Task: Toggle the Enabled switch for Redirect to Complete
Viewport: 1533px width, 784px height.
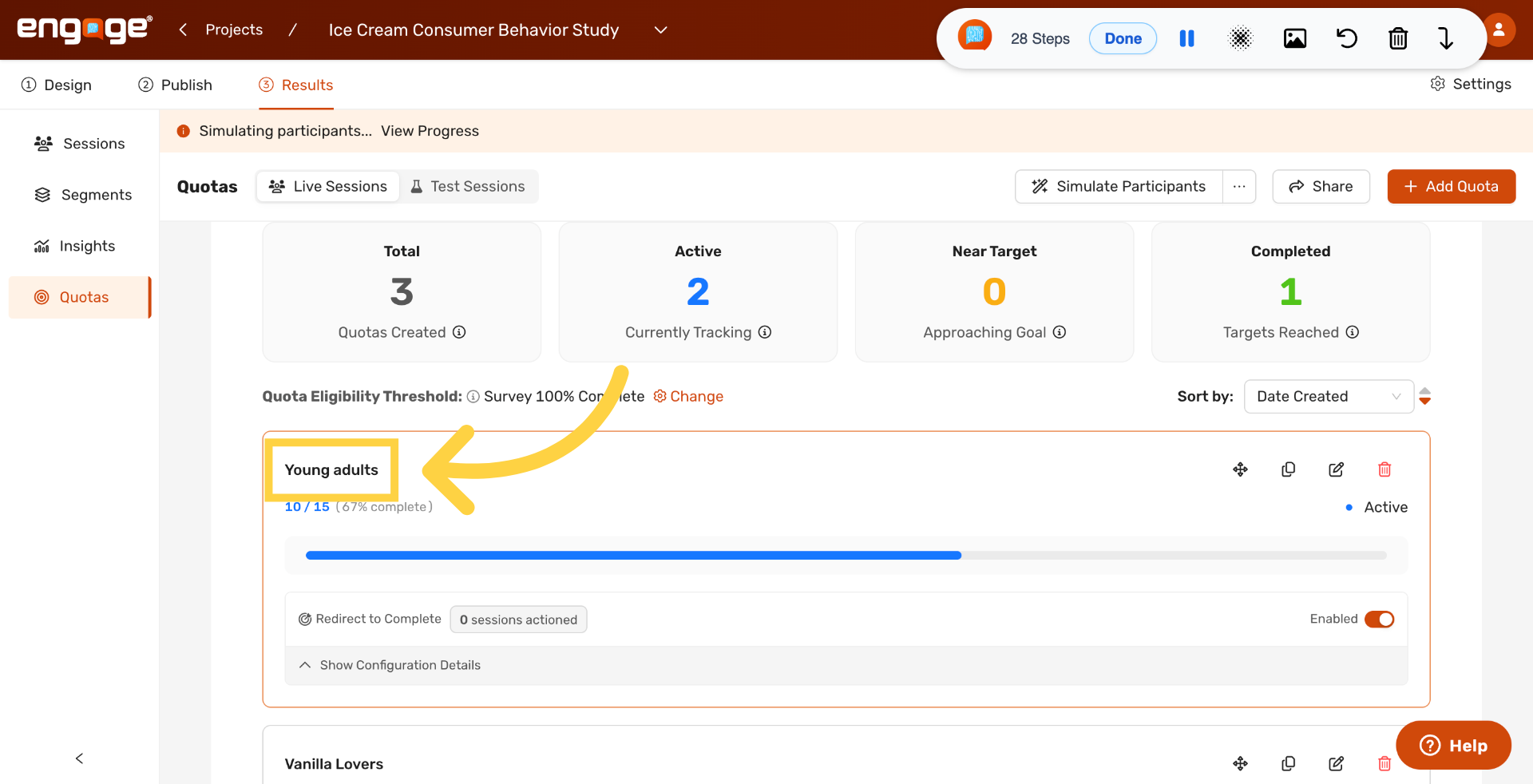Action: (1379, 620)
